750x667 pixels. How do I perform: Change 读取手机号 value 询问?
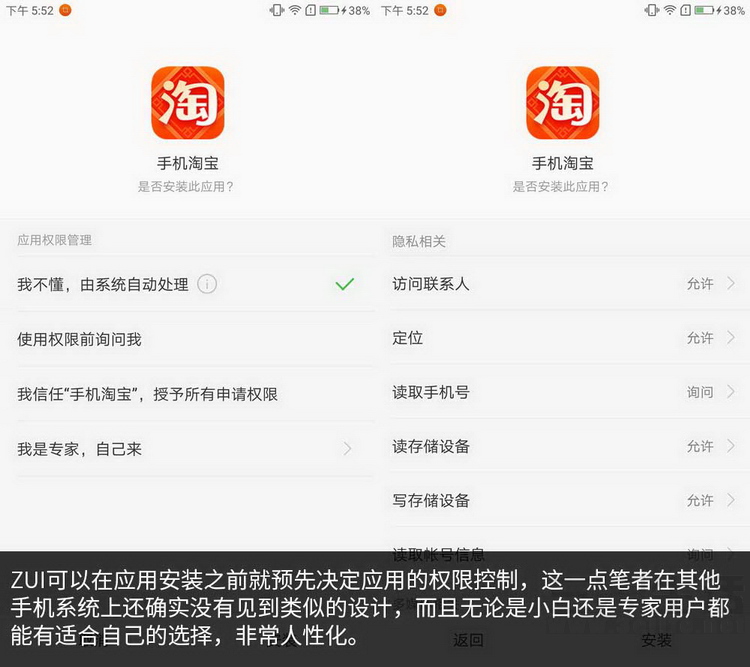click(x=700, y=392)
